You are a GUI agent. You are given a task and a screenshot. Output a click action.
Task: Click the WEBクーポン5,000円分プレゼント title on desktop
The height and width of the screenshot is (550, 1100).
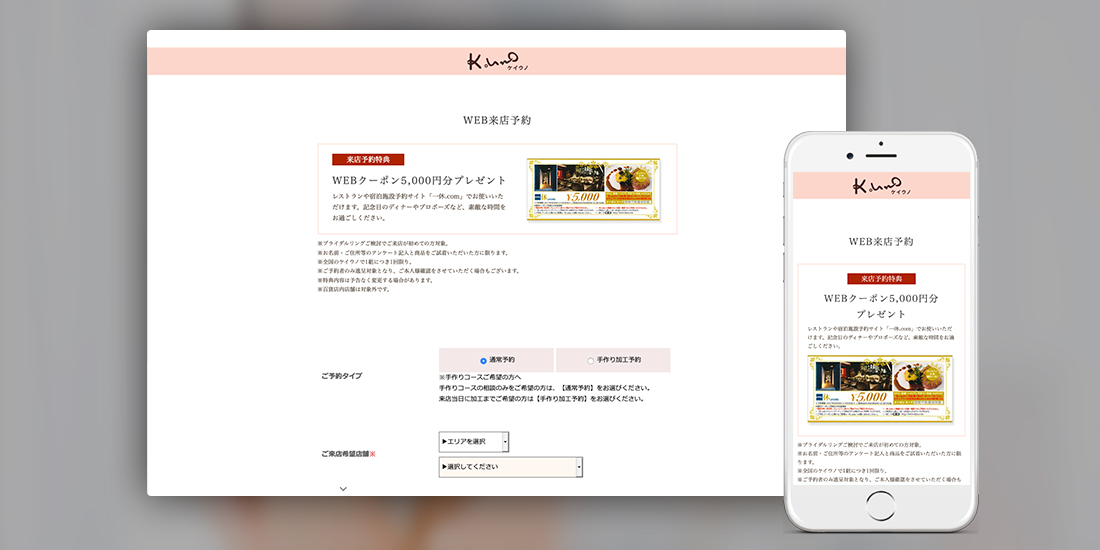point(419,180)
